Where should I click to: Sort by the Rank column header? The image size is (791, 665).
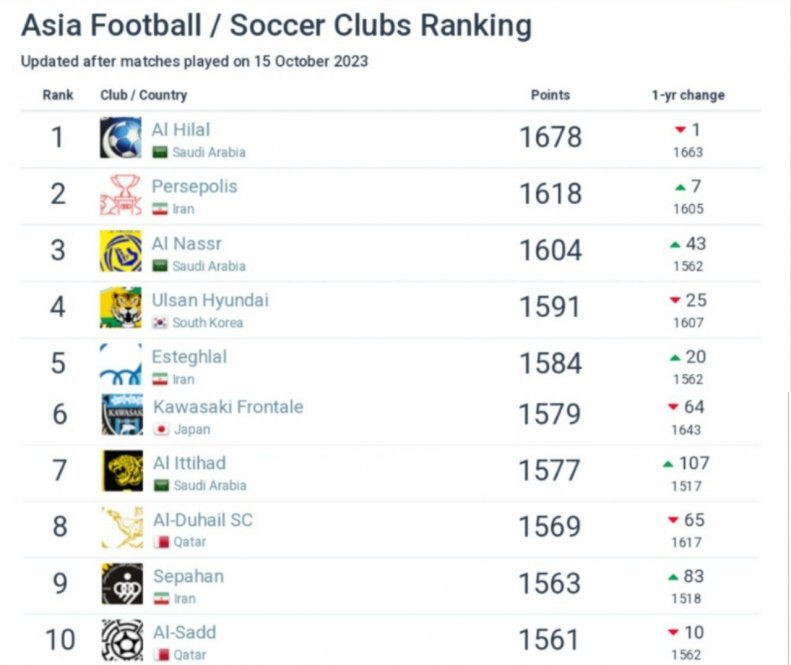coord(57,95)
